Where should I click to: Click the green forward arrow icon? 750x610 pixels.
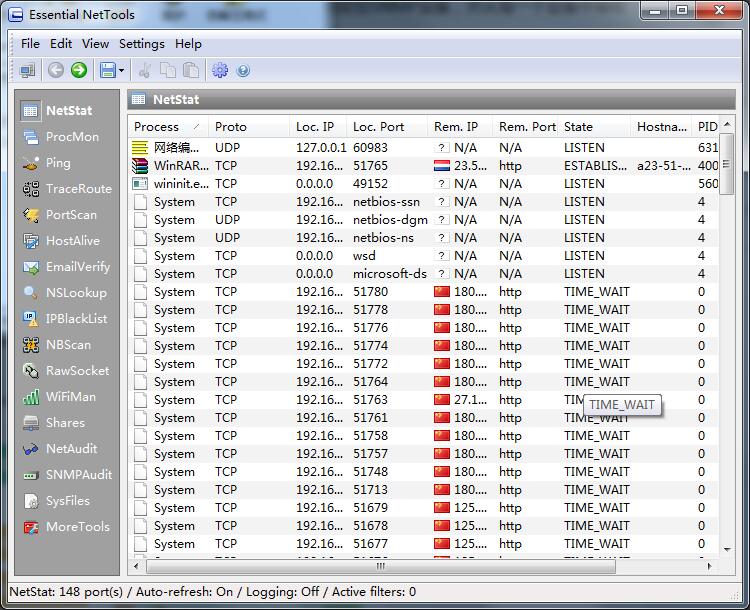79,70
